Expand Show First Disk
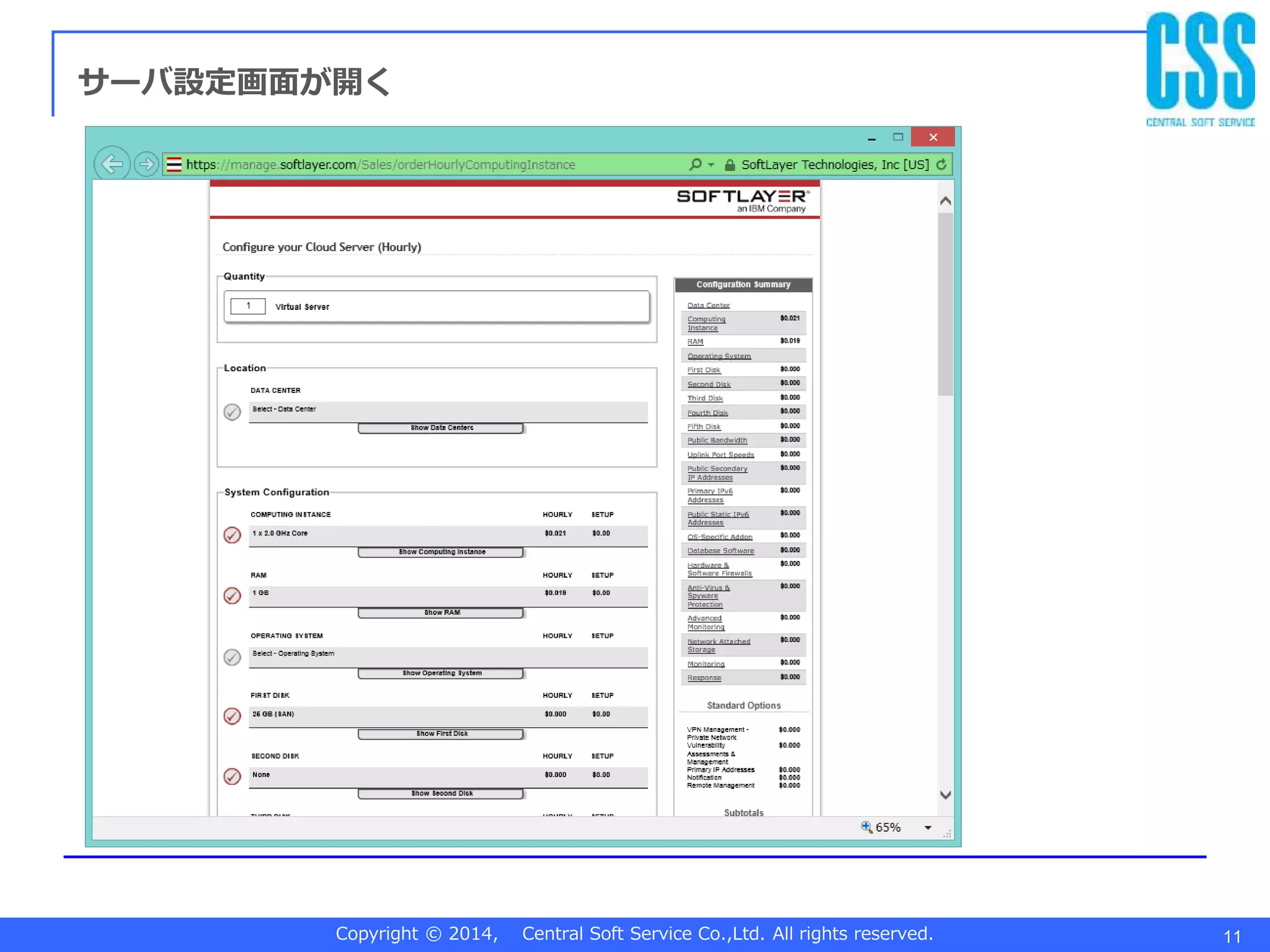Screen dimensions: 1270x952 (441, 734)
